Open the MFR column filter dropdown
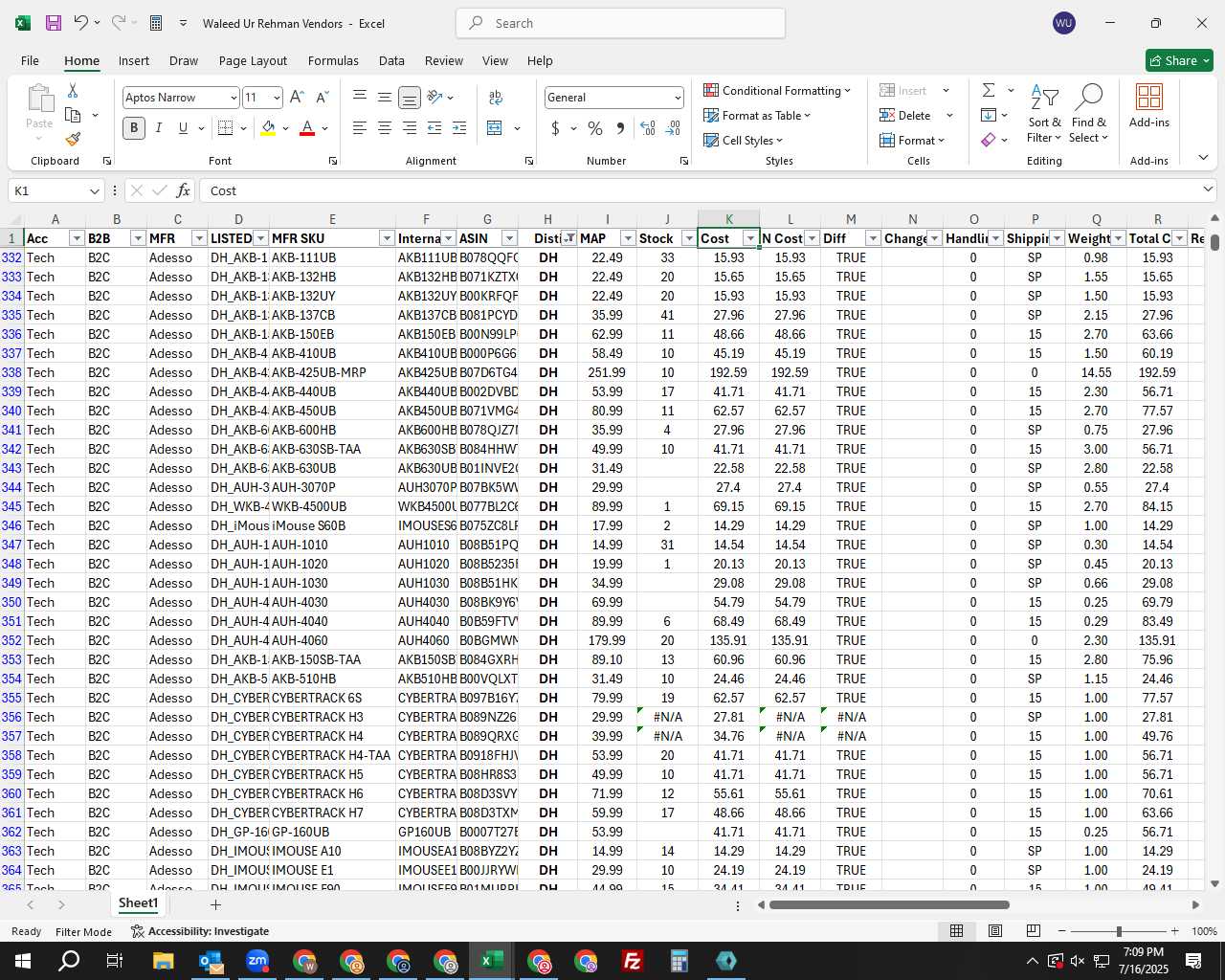Viewport: 1225px width, 980px height. point(199,238)
